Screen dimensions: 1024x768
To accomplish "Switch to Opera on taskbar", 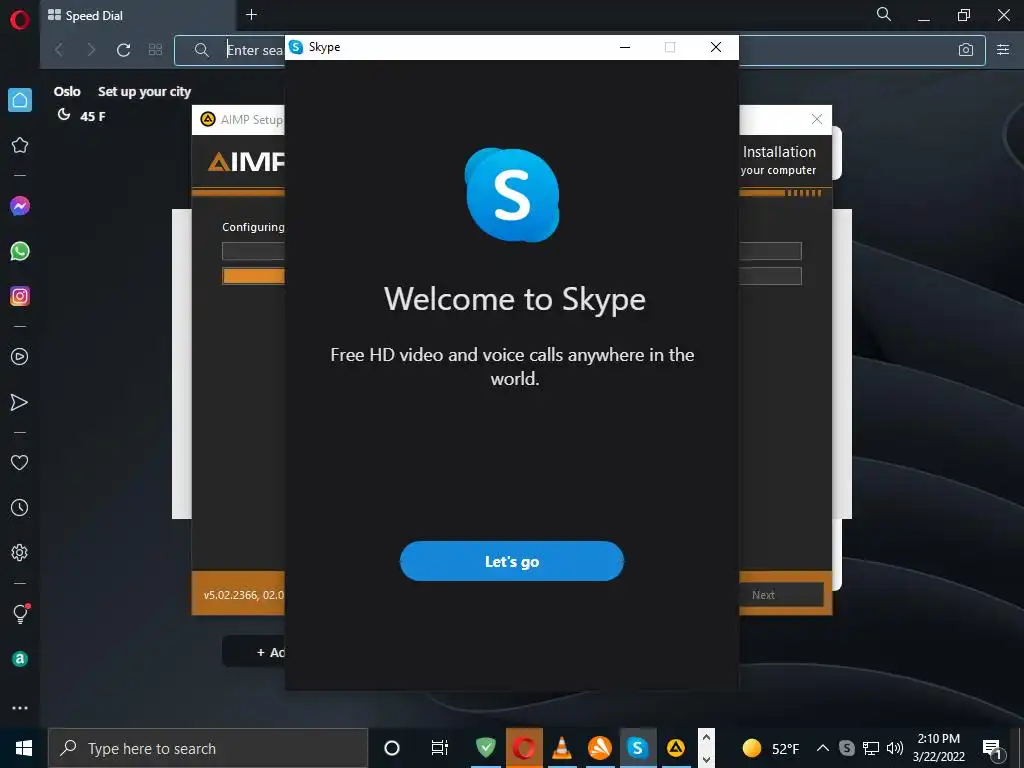I will [x=524, y=748].
